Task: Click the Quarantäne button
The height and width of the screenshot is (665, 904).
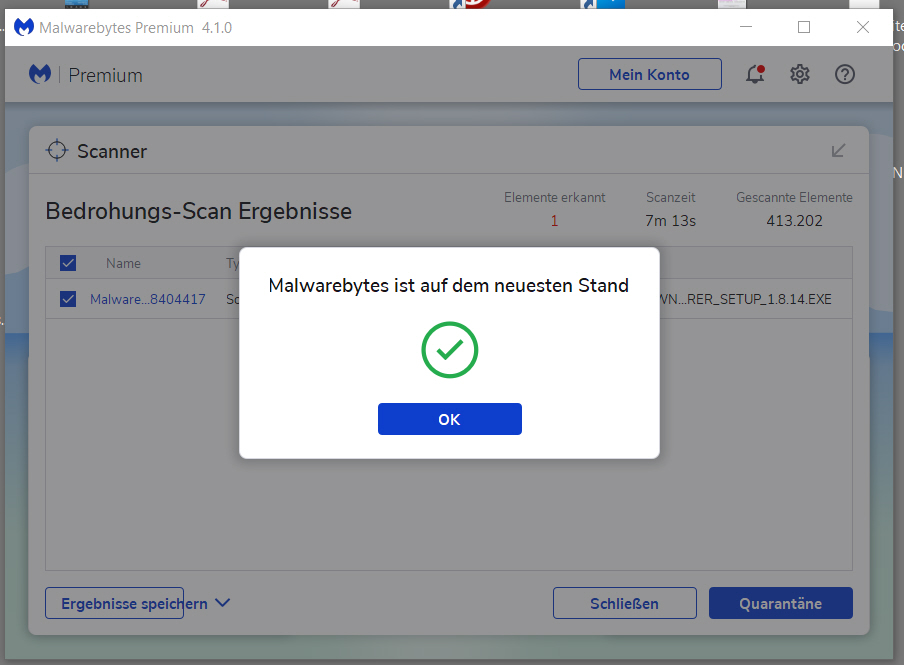Action: 781,603
